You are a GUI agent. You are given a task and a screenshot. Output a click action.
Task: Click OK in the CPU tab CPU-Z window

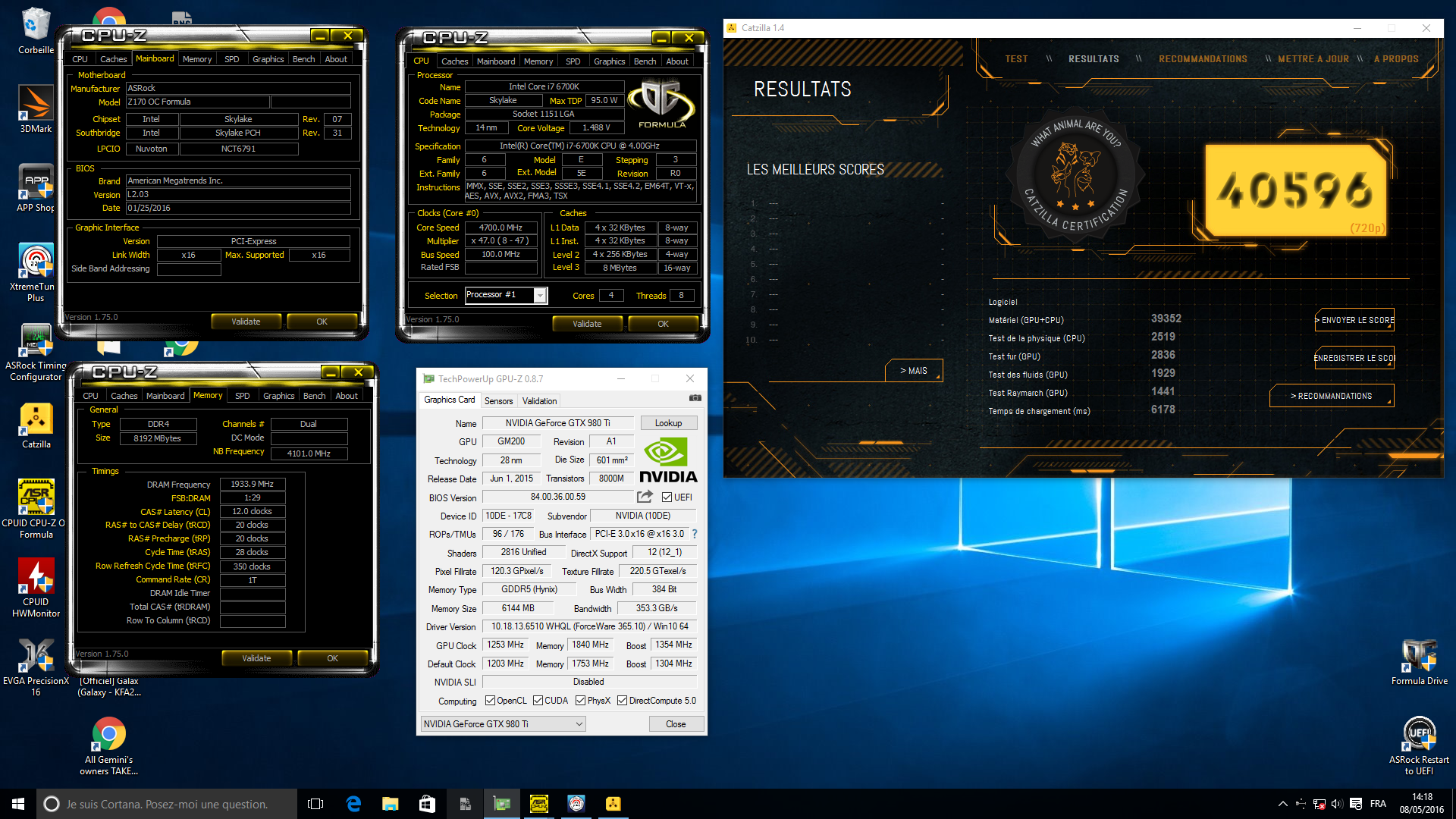tap(663, 324)
